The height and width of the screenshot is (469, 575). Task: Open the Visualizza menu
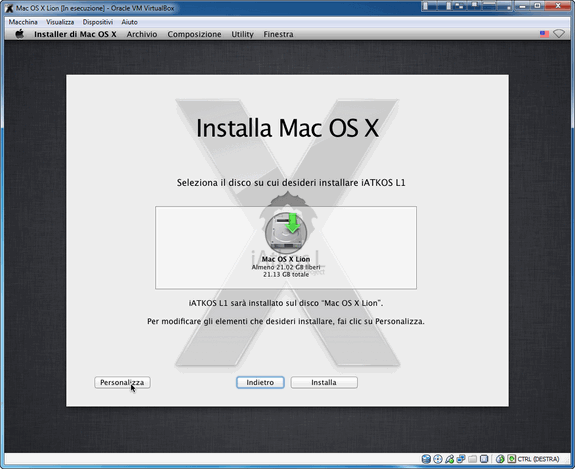(60, 22)
